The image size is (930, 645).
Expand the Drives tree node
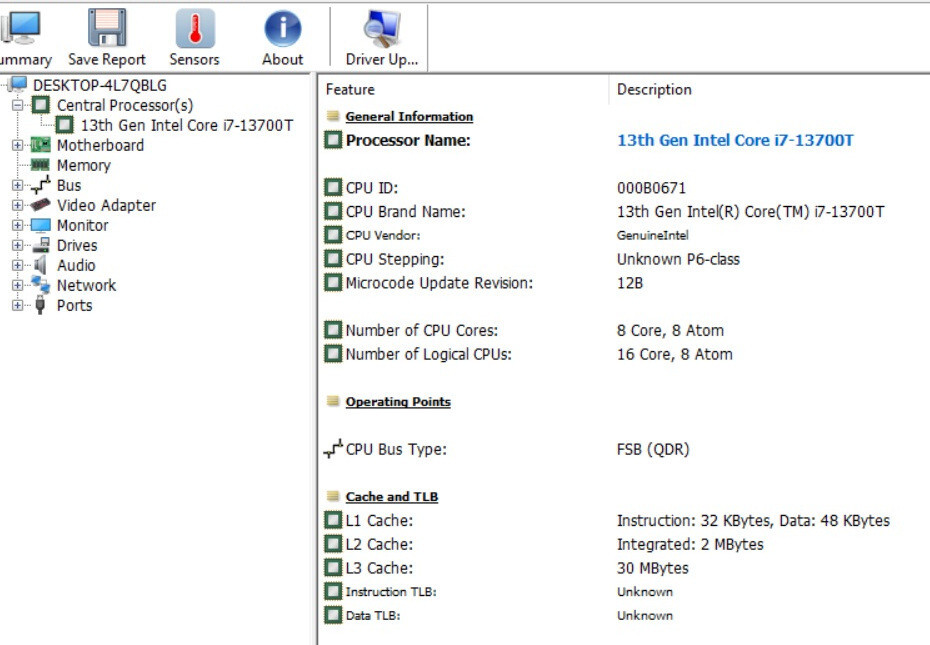(18, 245)
